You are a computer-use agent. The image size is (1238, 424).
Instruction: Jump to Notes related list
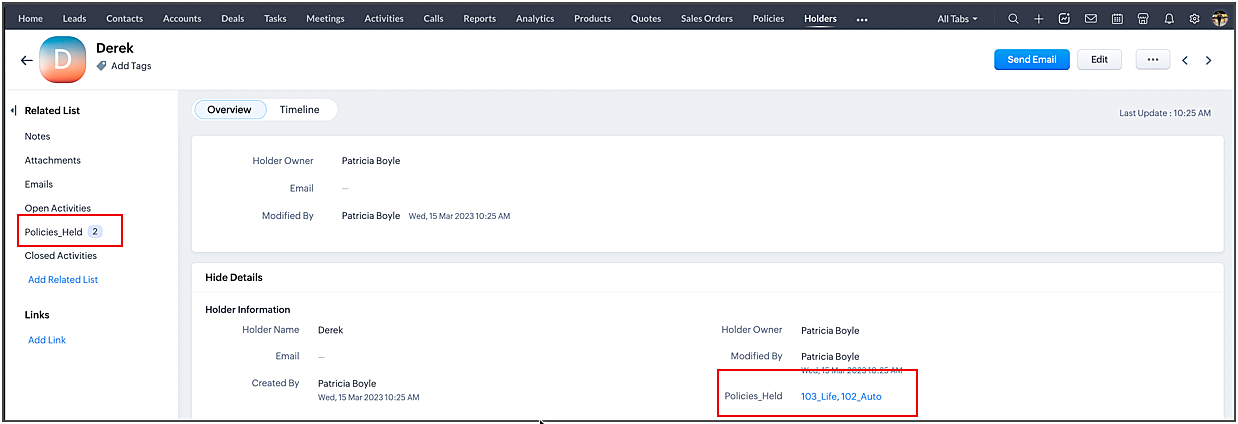[37, 136]
